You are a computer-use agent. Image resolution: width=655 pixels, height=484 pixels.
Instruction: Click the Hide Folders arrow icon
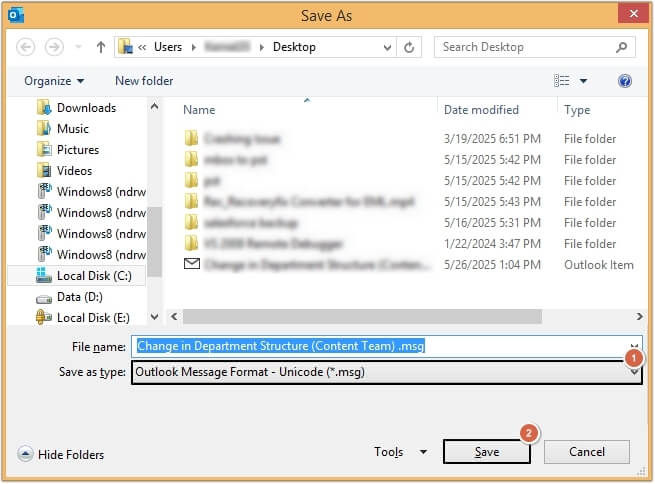coord(25,454)
